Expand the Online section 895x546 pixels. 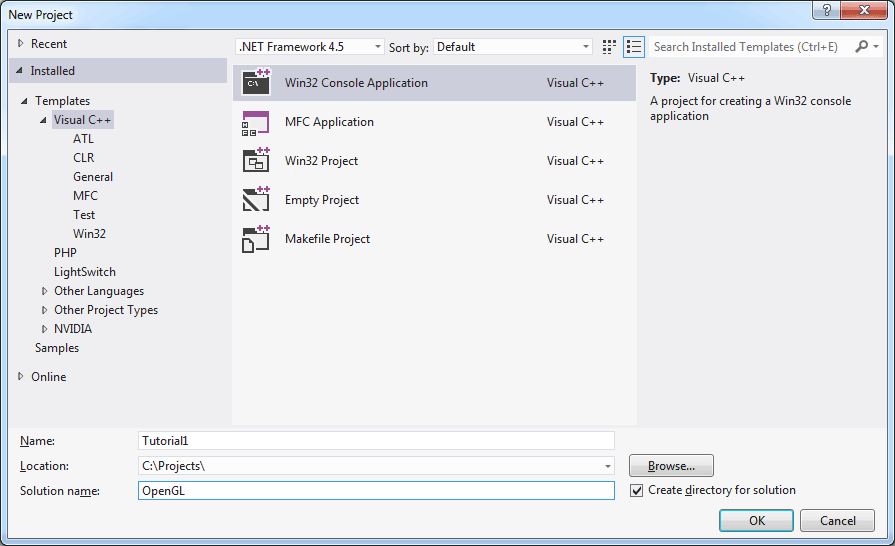tap(21, 377)
